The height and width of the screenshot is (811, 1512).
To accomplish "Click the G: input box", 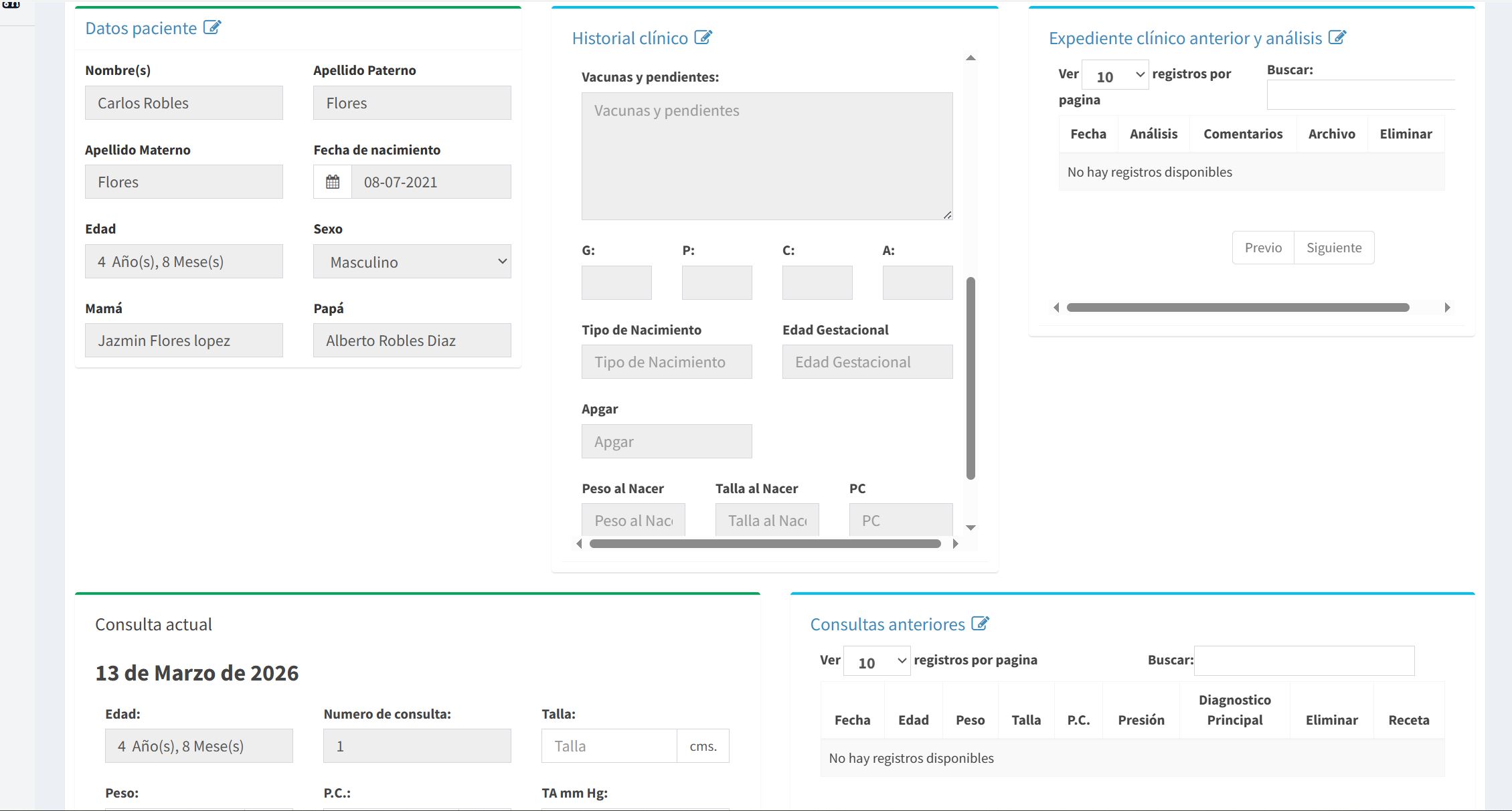I will click(616, 282).
